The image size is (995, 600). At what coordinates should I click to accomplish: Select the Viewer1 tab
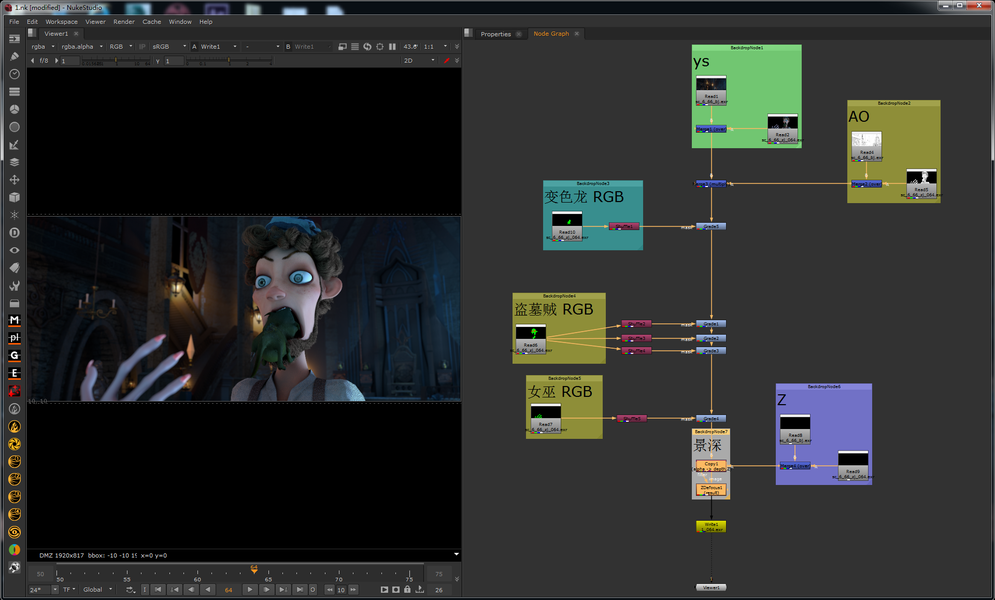56,34
